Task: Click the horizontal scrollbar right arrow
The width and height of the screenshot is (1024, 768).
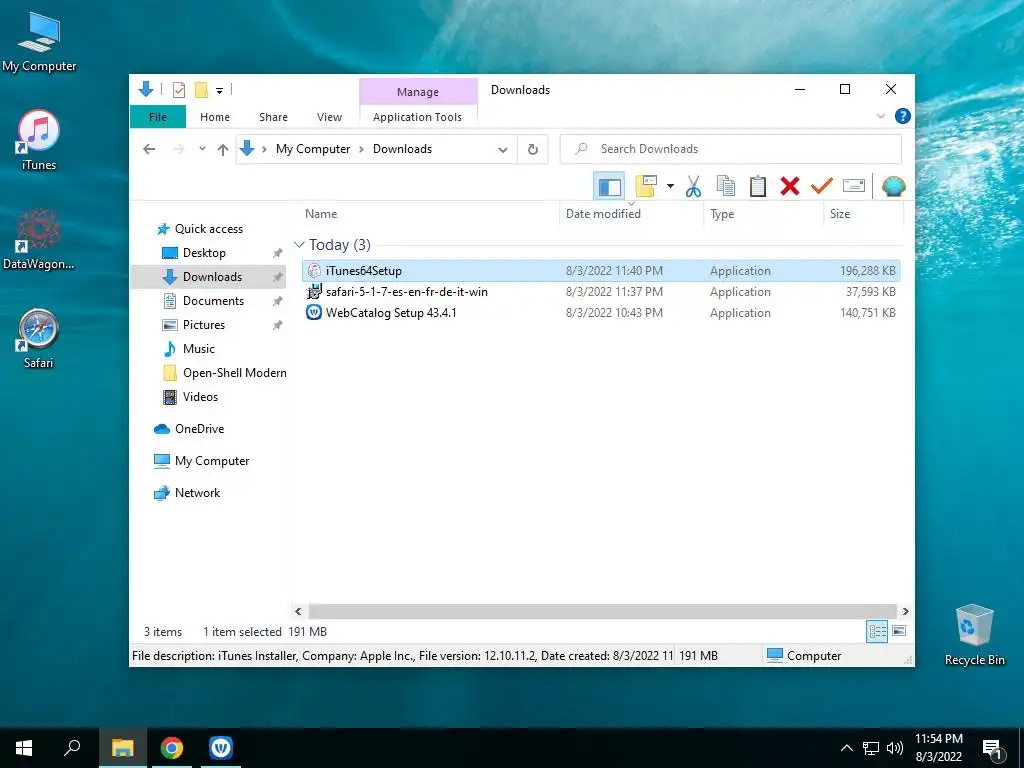Action: (x=905, y=611)
